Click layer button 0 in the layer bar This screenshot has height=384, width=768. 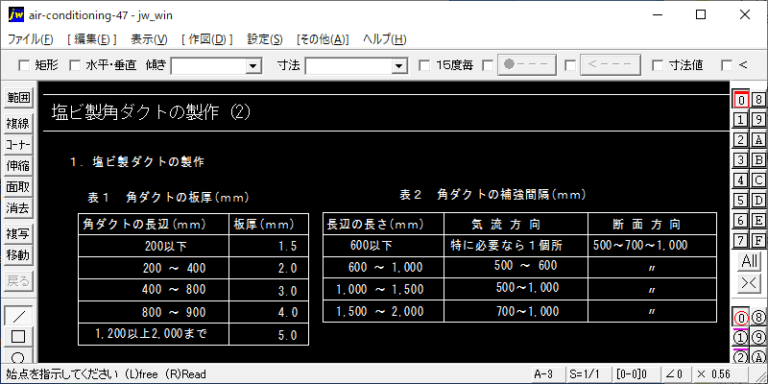click(x=741, y=100)
